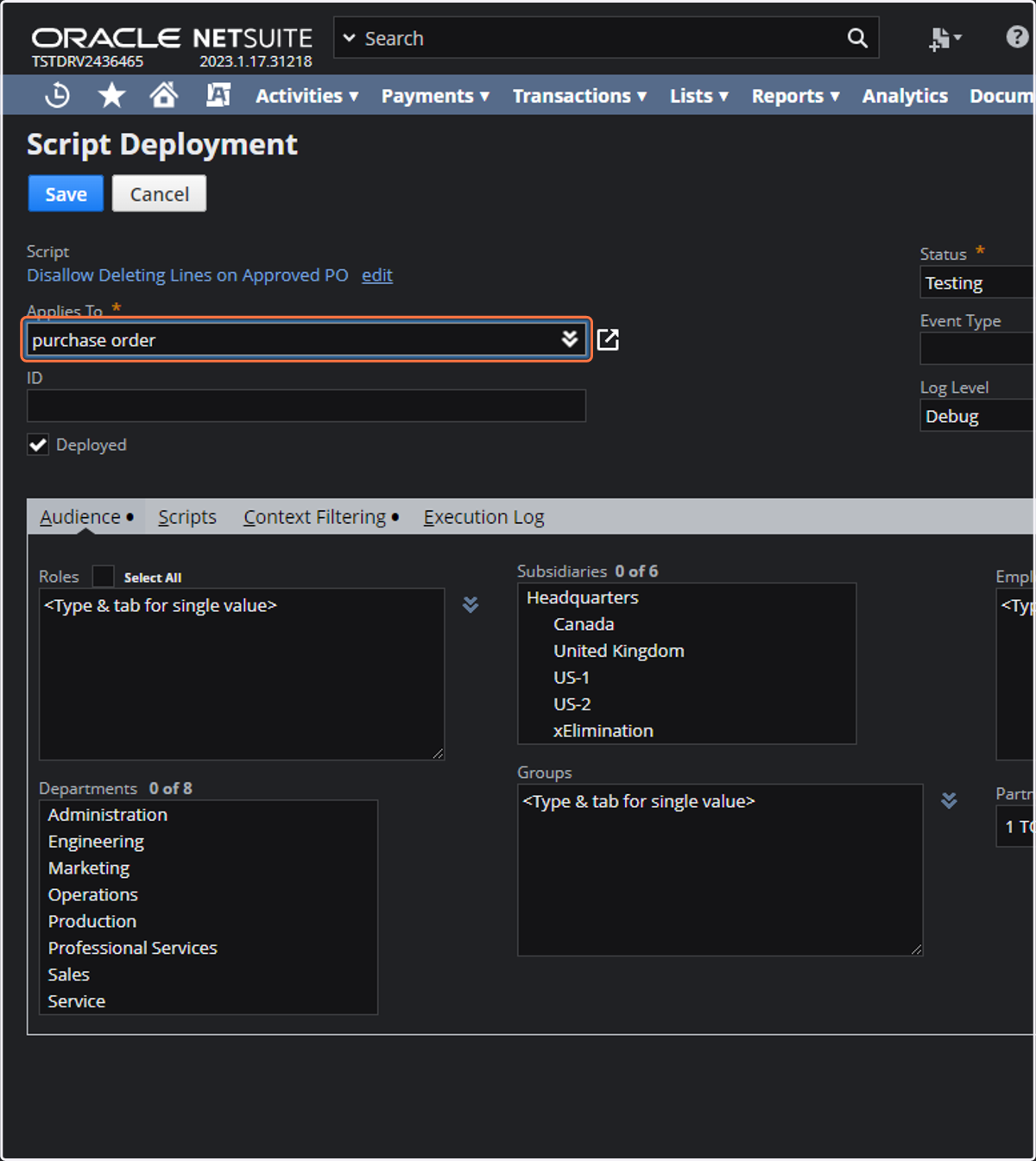
Task: Open the Payments menu
Action: [x=435, y=96]
